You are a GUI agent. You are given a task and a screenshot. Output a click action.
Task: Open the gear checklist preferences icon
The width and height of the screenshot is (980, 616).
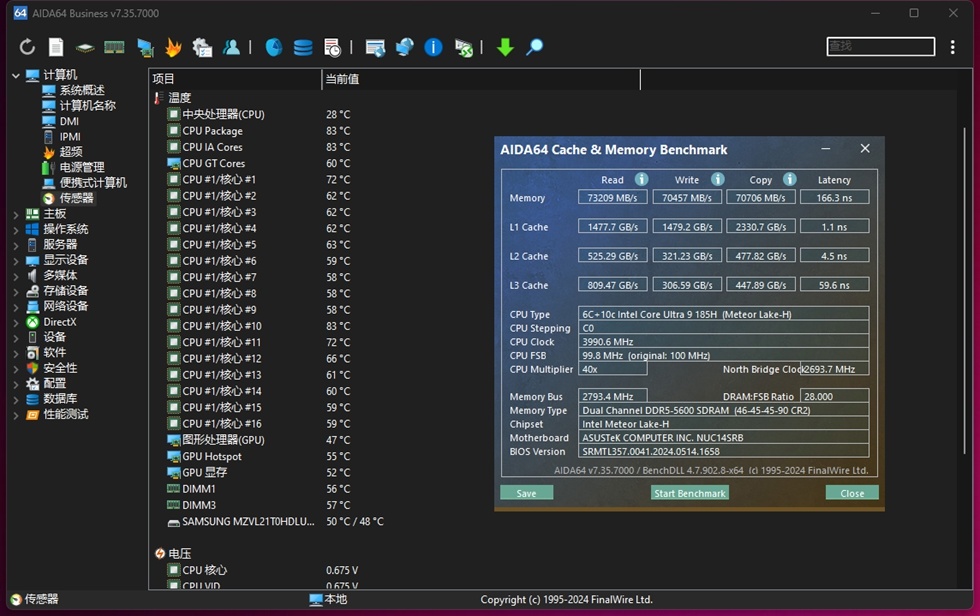click(x=202, y=47)
